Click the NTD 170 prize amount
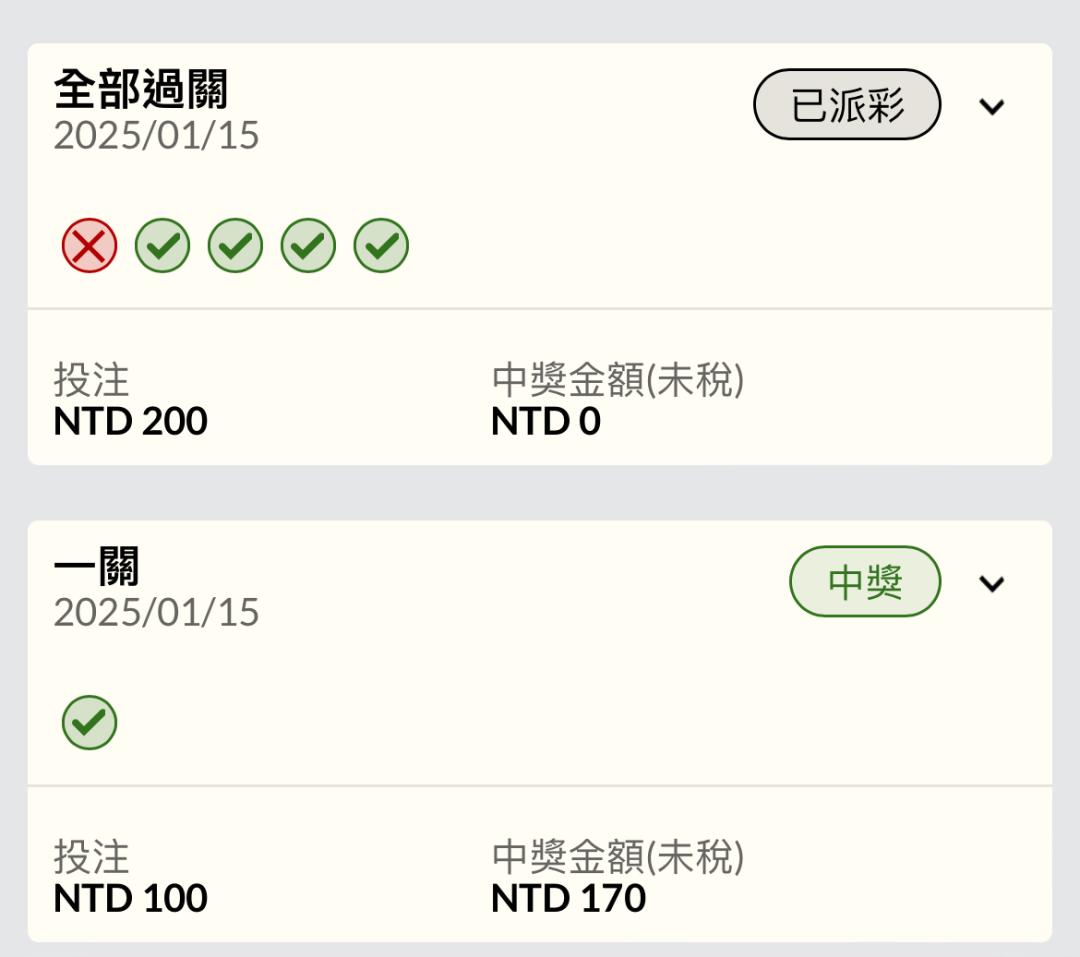 tap(568, 898)
